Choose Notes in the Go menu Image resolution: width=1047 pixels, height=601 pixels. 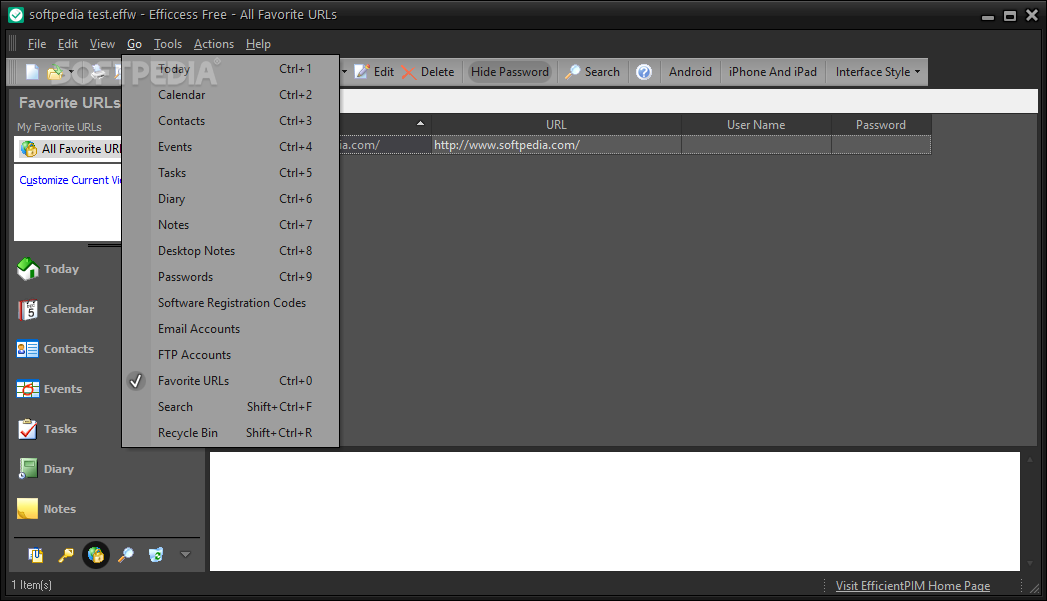click(x=230, y=225)
